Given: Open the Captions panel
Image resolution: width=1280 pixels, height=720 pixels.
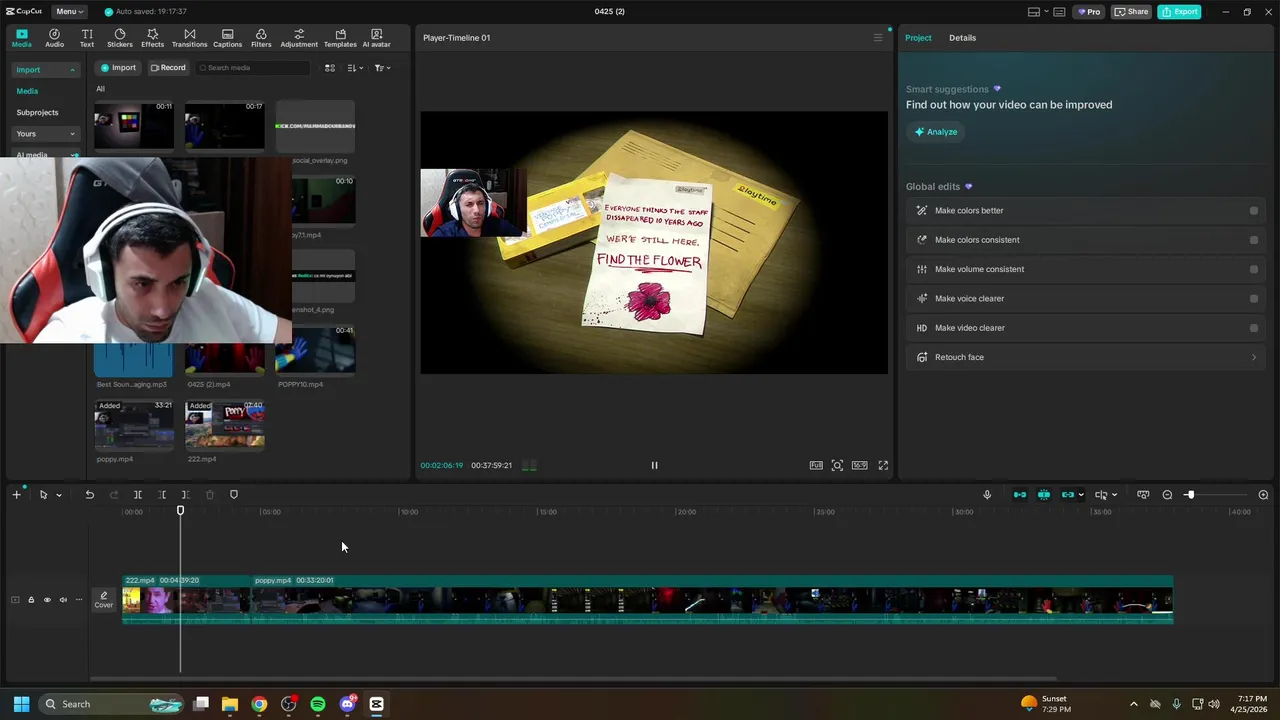Looking at the screenshot, I should point(227,38).
